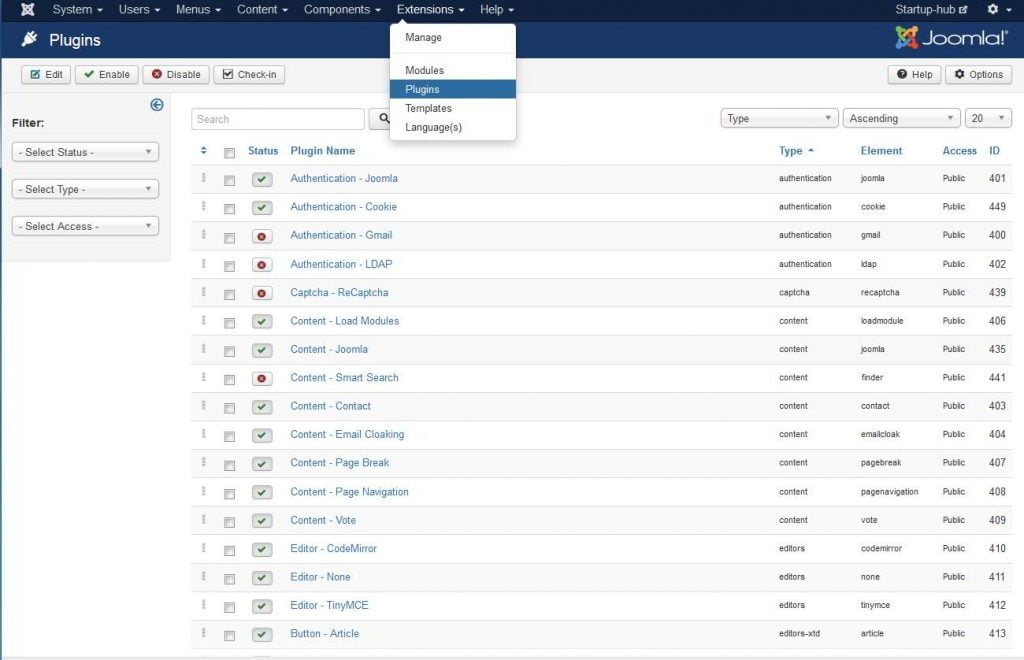Viewport: 1024px width, 660px height.
Task: Open the Components menu in the top bar
Action: coord(342,10)
